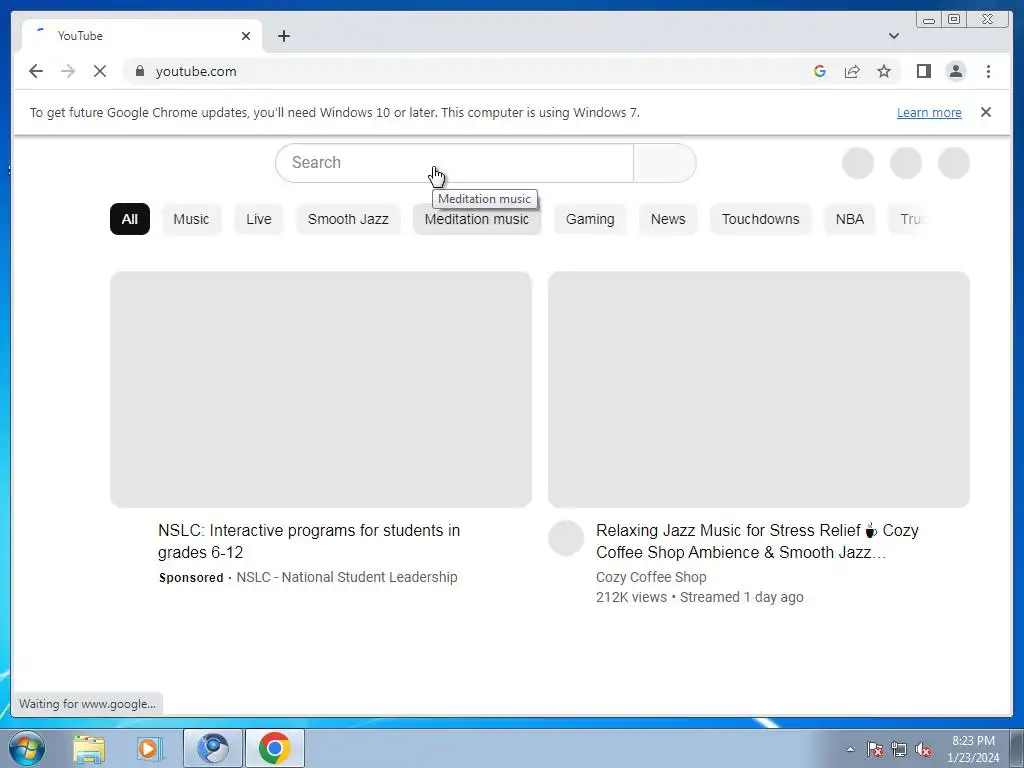Open Windows Explorer from the taskbar
Viewport: 1024px width, 768px height.
click(89, 748)
